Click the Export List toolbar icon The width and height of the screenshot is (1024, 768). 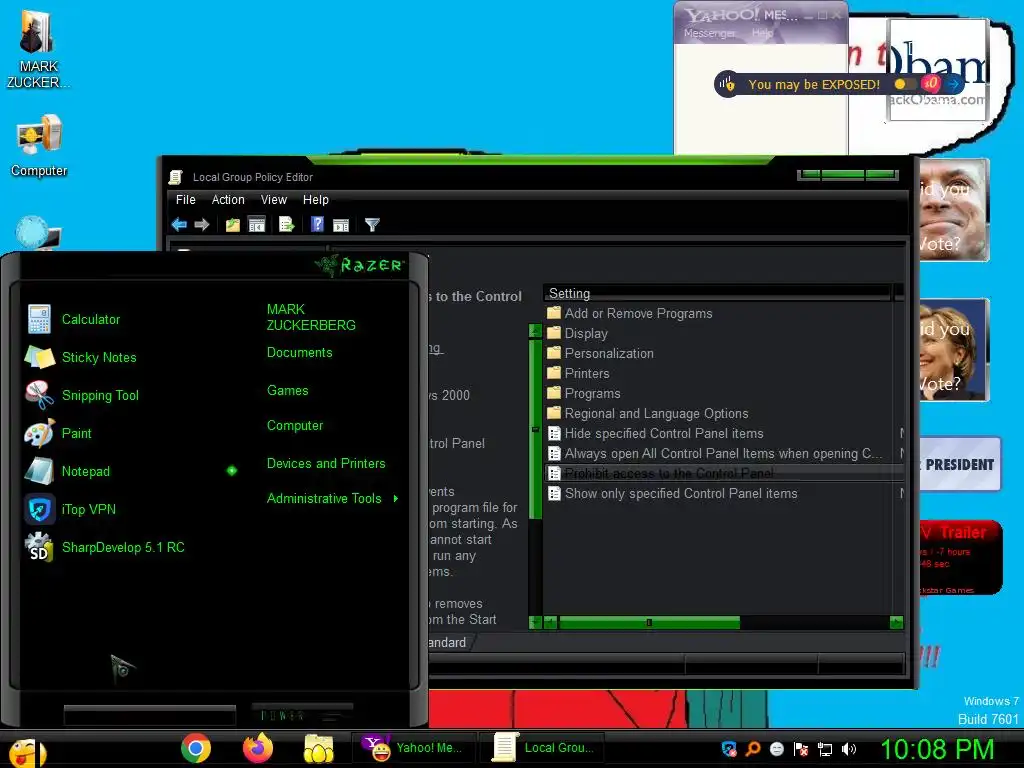click(287, 225)
